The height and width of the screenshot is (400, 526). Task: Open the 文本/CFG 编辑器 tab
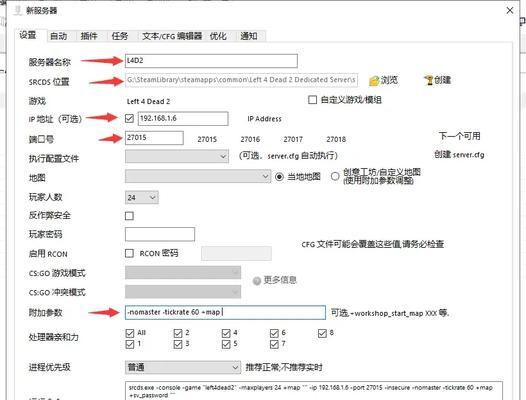[x=172, y=36]
